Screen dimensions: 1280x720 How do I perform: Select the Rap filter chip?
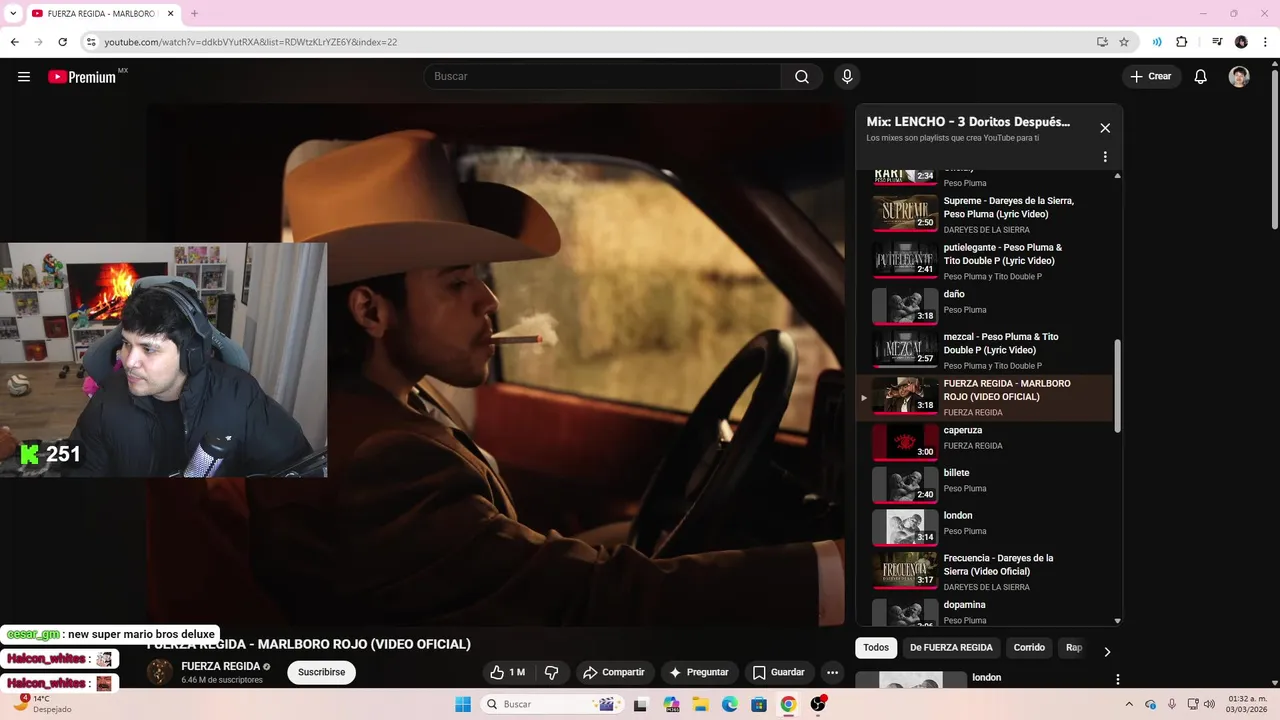pyautogui.click(x=1074, y=648)
